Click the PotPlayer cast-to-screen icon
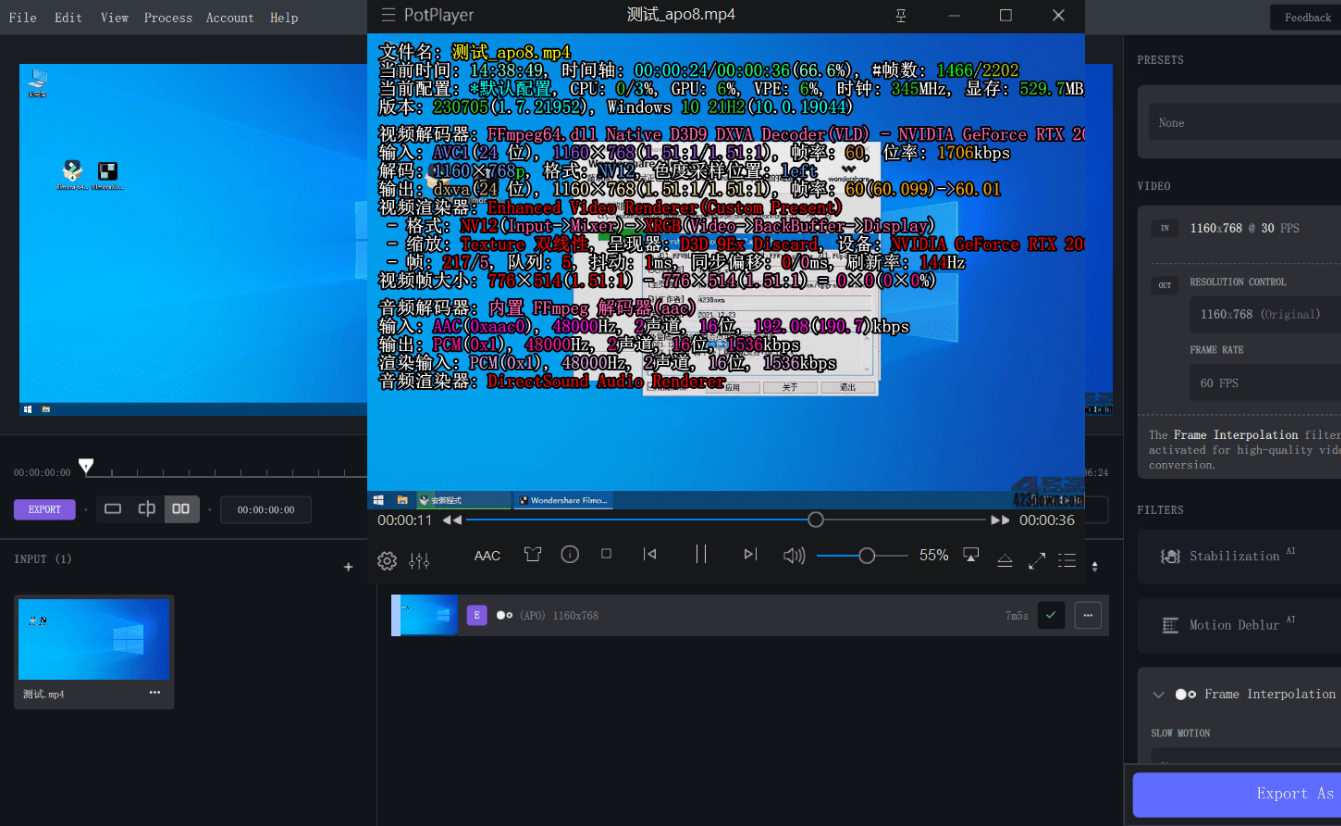 [970, 554]
